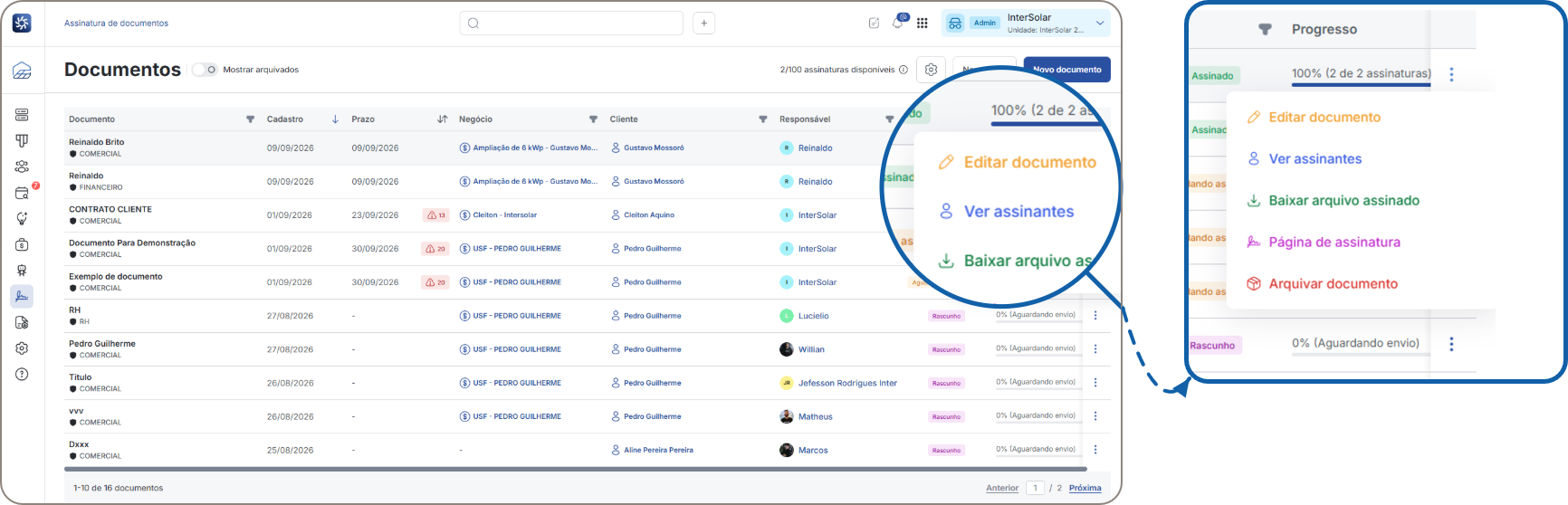Open the document signature sidebar icon
The height and width of the screenshot is (505, 1568).
click(x=22, y=296)
